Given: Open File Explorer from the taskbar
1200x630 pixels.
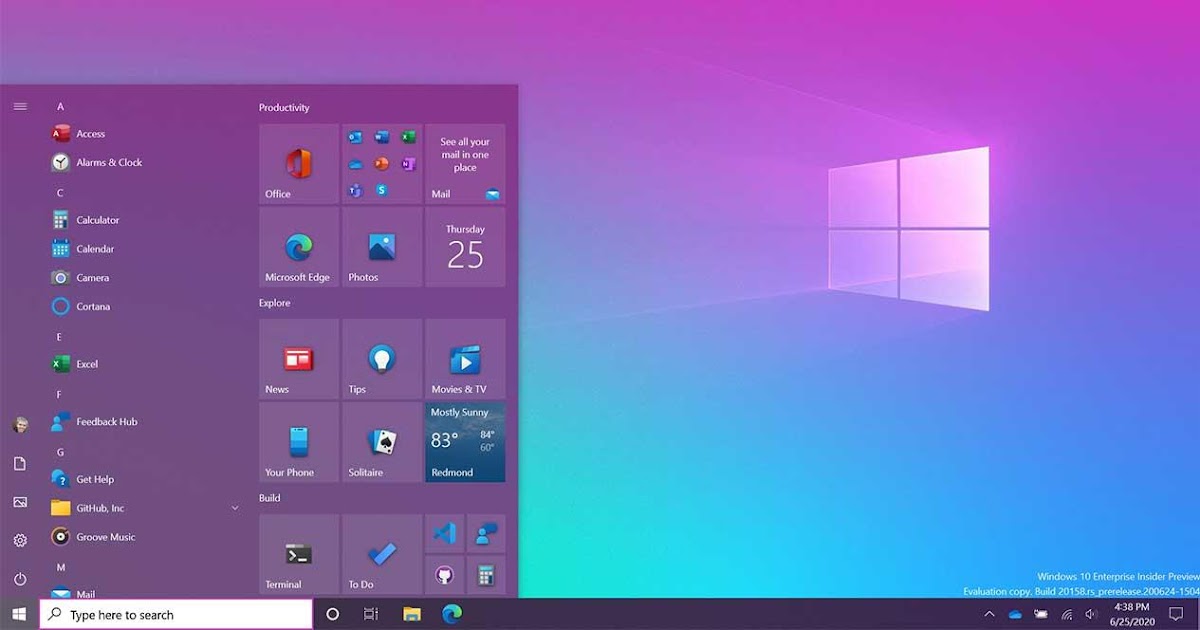Looking at the screenshot, I should click(410, 614).
